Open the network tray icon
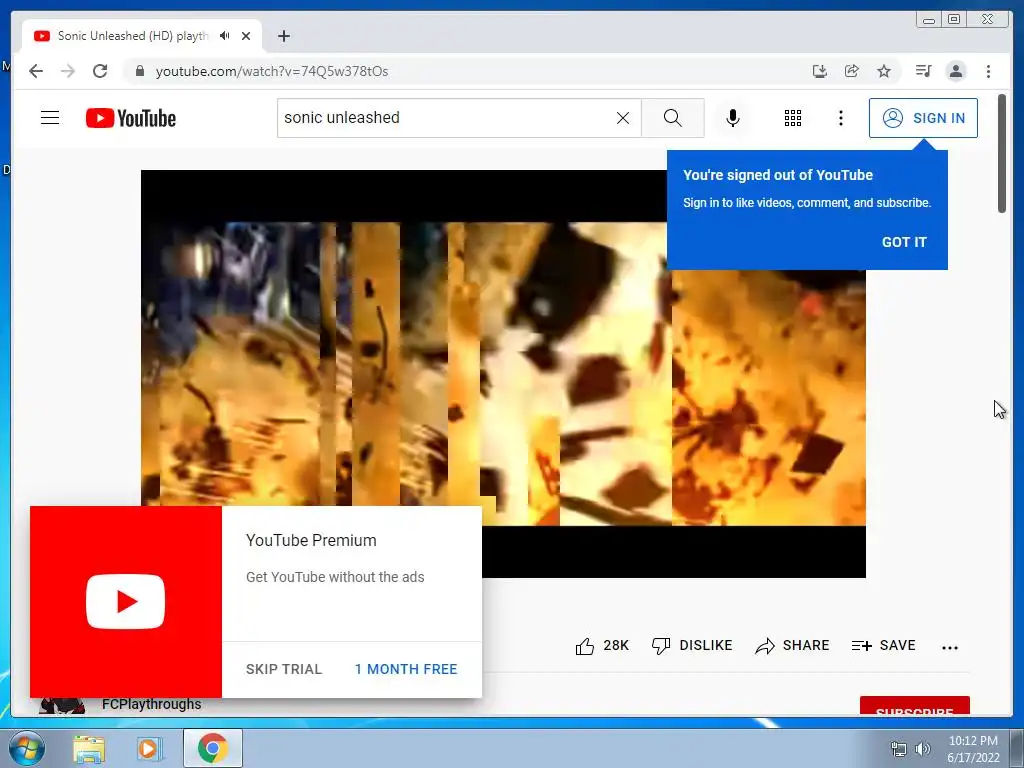Image resolution: width=1024 pixels, height=768 pixels. (x=899, y=749)
